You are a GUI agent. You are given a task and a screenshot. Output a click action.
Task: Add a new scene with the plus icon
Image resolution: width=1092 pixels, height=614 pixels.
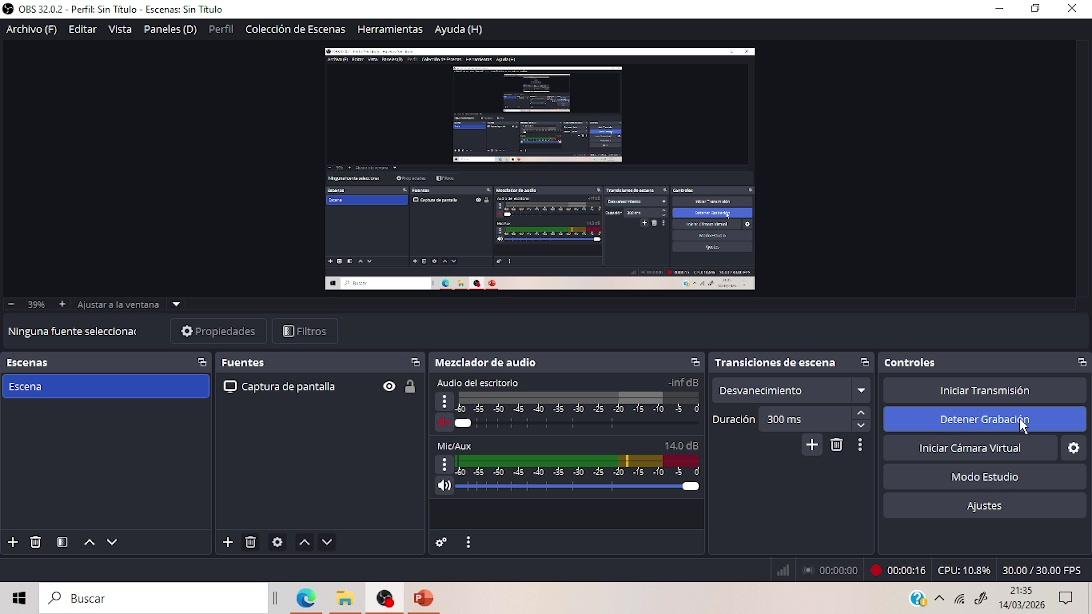pos(13,543)
